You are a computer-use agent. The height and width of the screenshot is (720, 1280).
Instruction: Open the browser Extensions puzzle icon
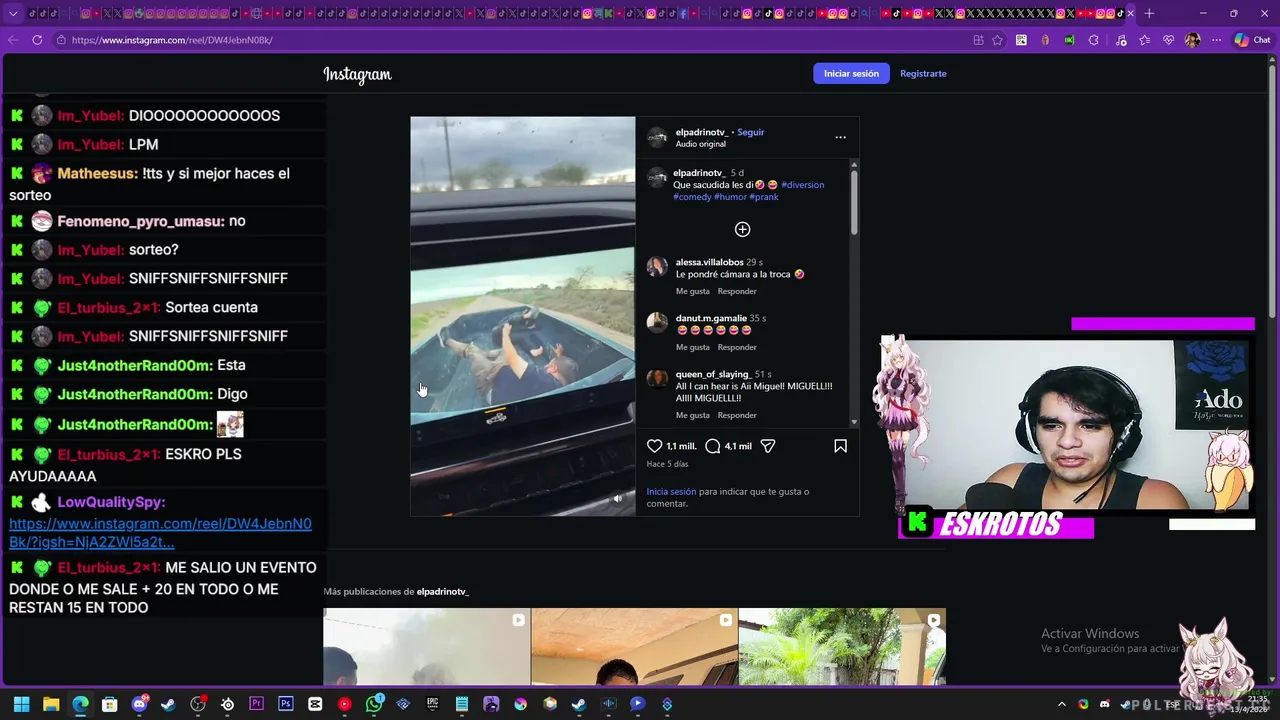tap(1094, 40)
